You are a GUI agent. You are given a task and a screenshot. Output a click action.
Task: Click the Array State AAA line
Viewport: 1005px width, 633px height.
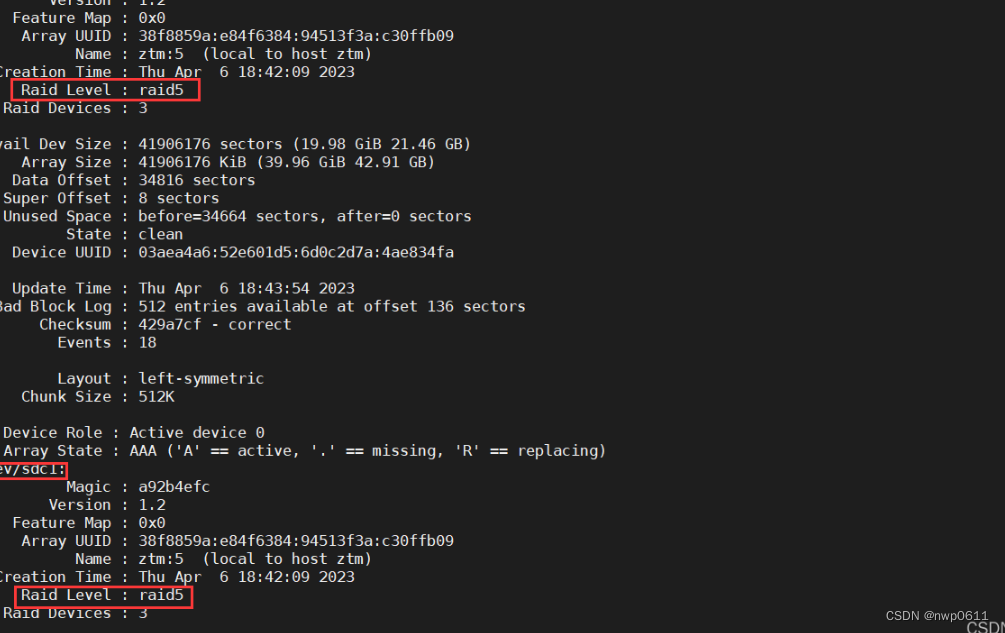pos(304,451)
